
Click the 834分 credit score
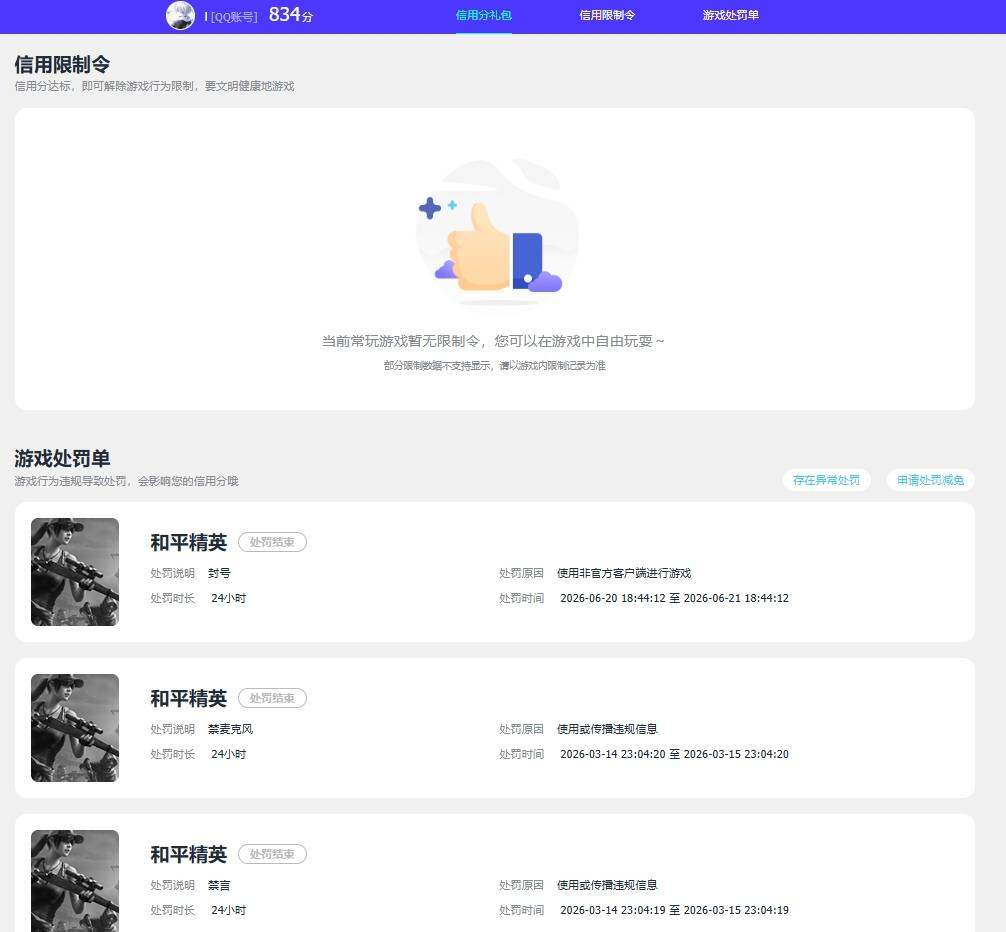(291, 15)
